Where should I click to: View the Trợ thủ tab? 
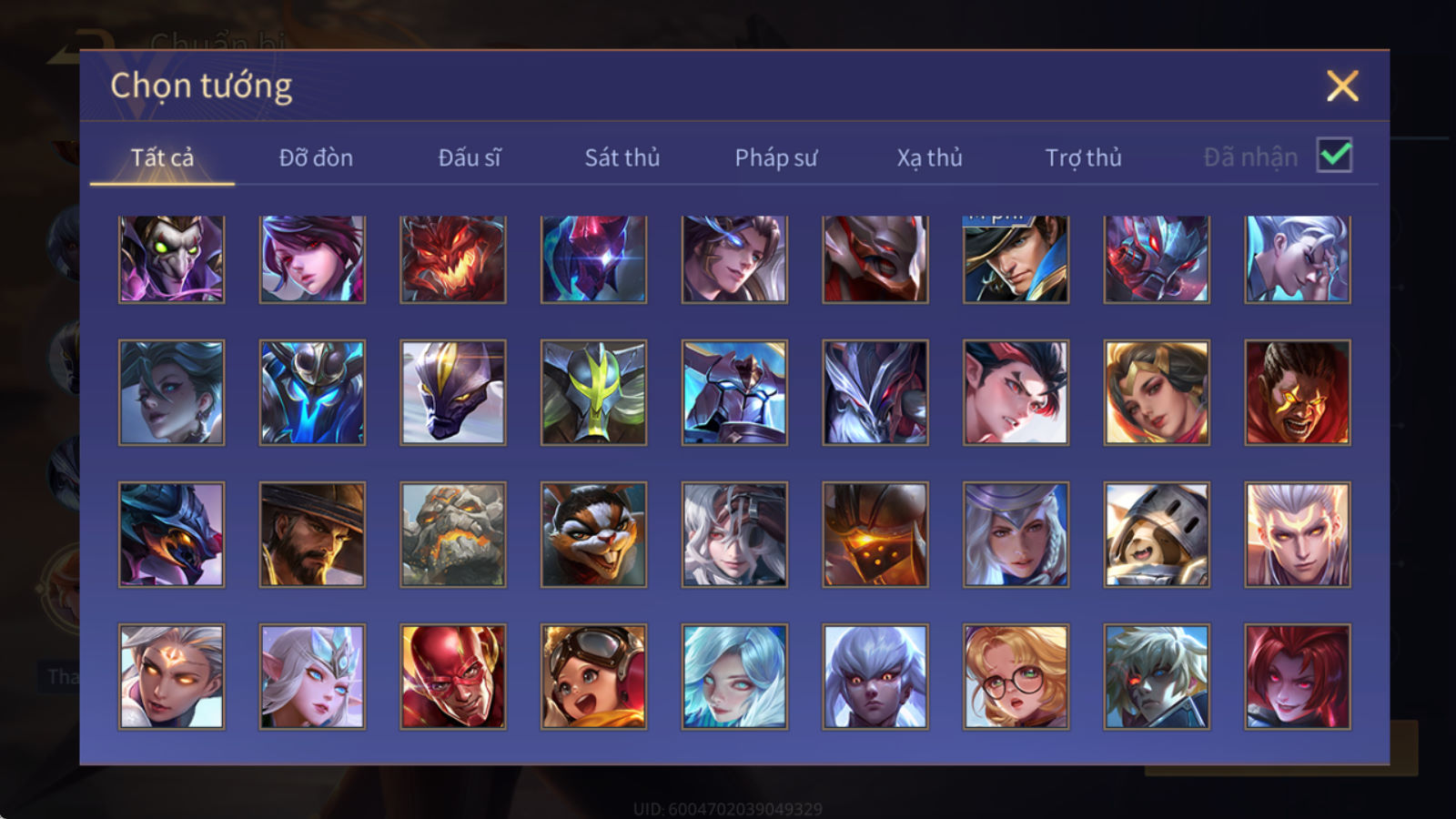pyautogui.click(x=1083, y=157)
